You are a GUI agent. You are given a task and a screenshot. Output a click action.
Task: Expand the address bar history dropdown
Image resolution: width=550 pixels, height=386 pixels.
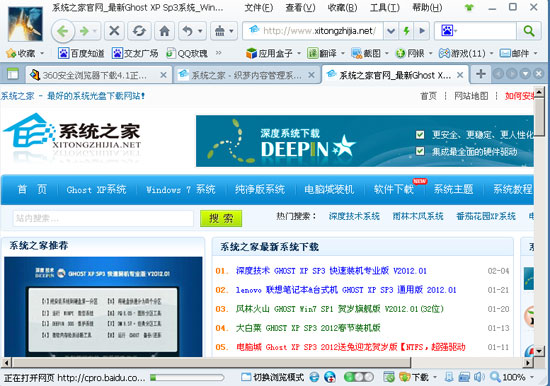click(x=391, y=31)
